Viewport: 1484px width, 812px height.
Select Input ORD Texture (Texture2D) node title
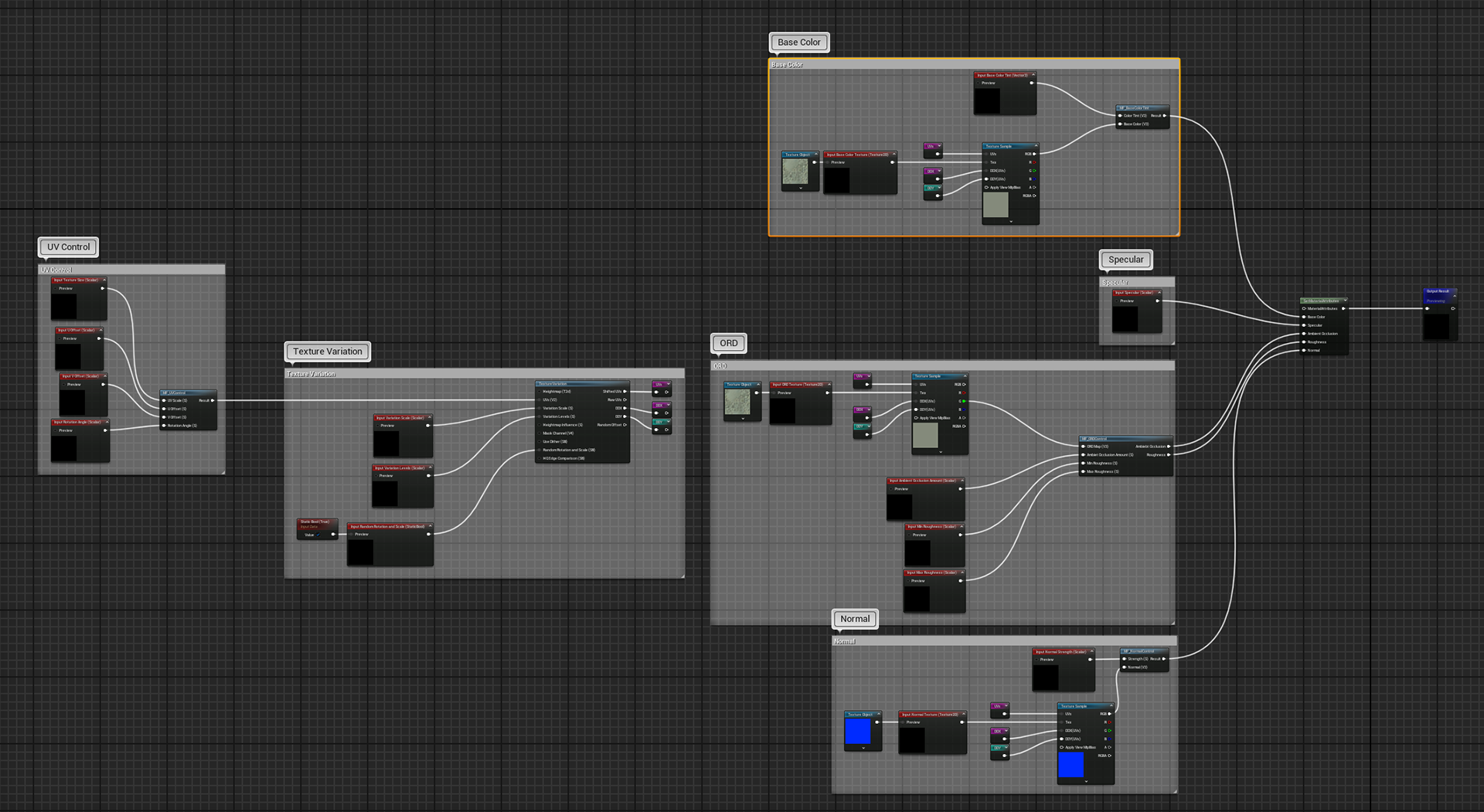point(798,385)
